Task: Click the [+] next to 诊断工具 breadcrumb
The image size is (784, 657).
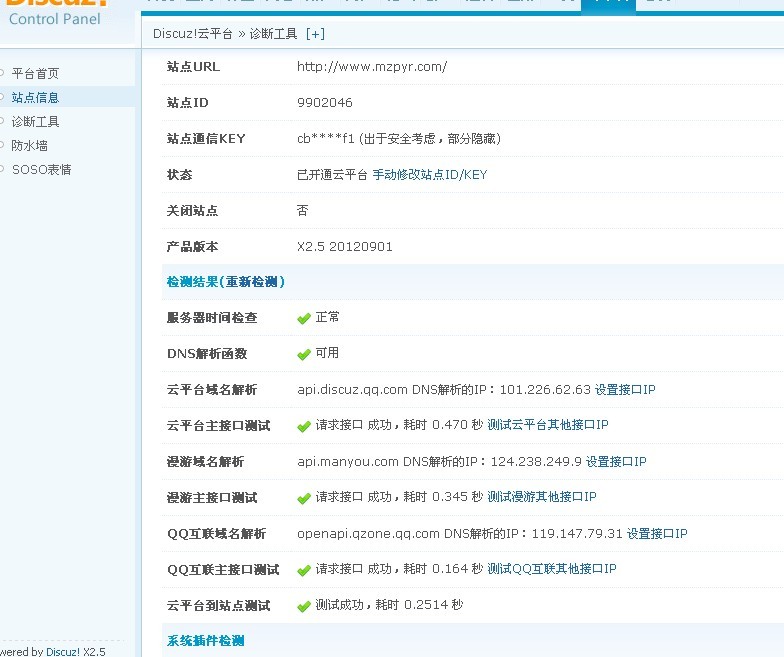Action: pos(315,34)
